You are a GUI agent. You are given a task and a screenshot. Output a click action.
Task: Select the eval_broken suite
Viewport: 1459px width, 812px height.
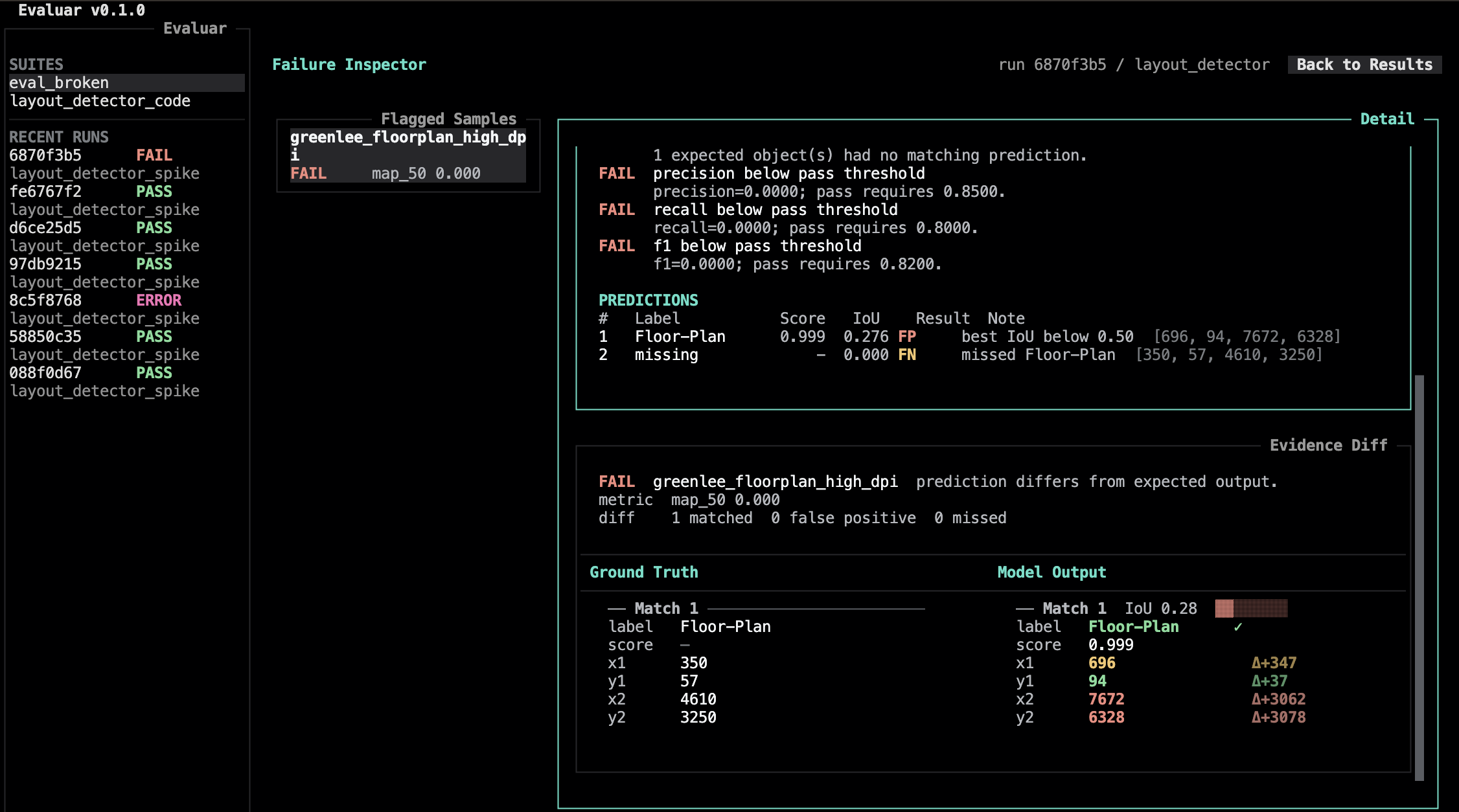coord(127,83)
